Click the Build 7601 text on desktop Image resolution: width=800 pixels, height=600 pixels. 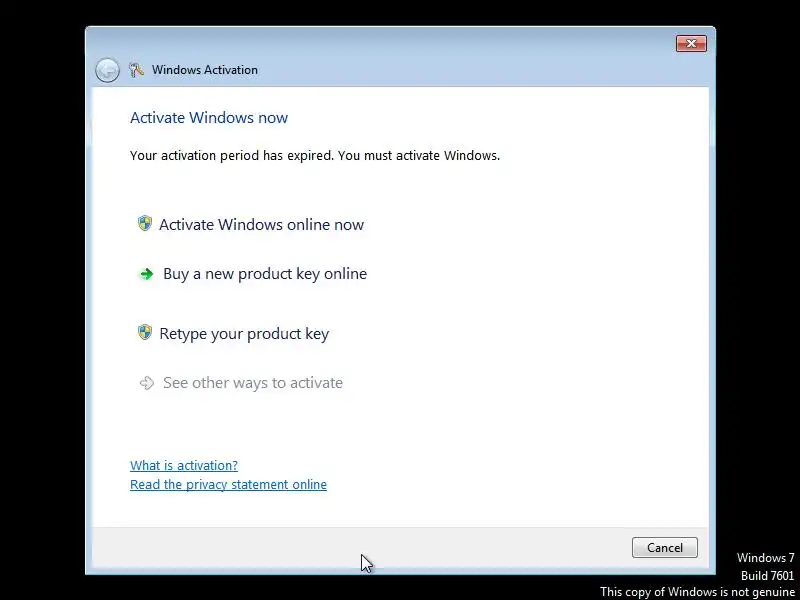[767, 576]
